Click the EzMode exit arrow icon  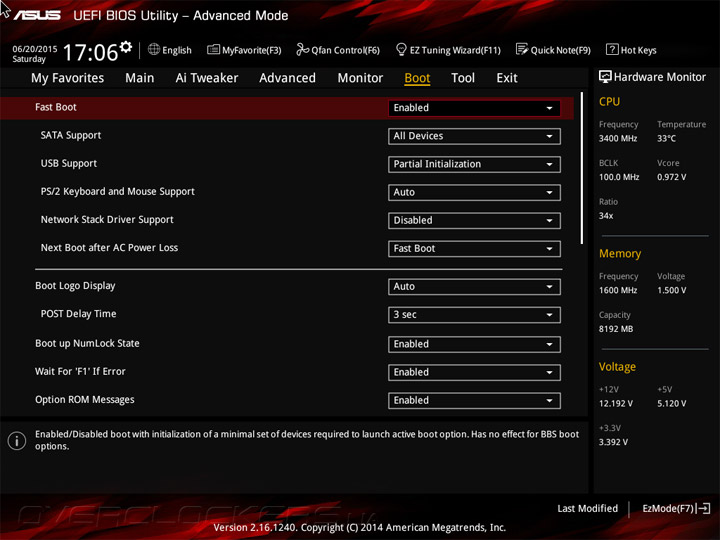coord(703,508)
